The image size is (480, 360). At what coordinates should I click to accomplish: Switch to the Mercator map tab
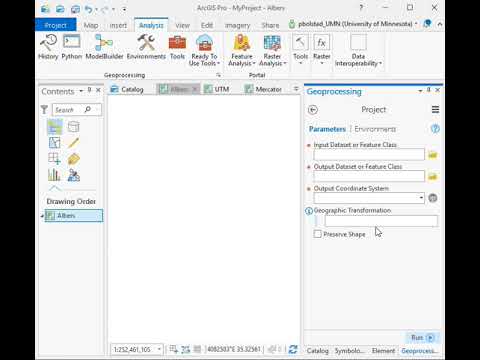pos(263,89)
